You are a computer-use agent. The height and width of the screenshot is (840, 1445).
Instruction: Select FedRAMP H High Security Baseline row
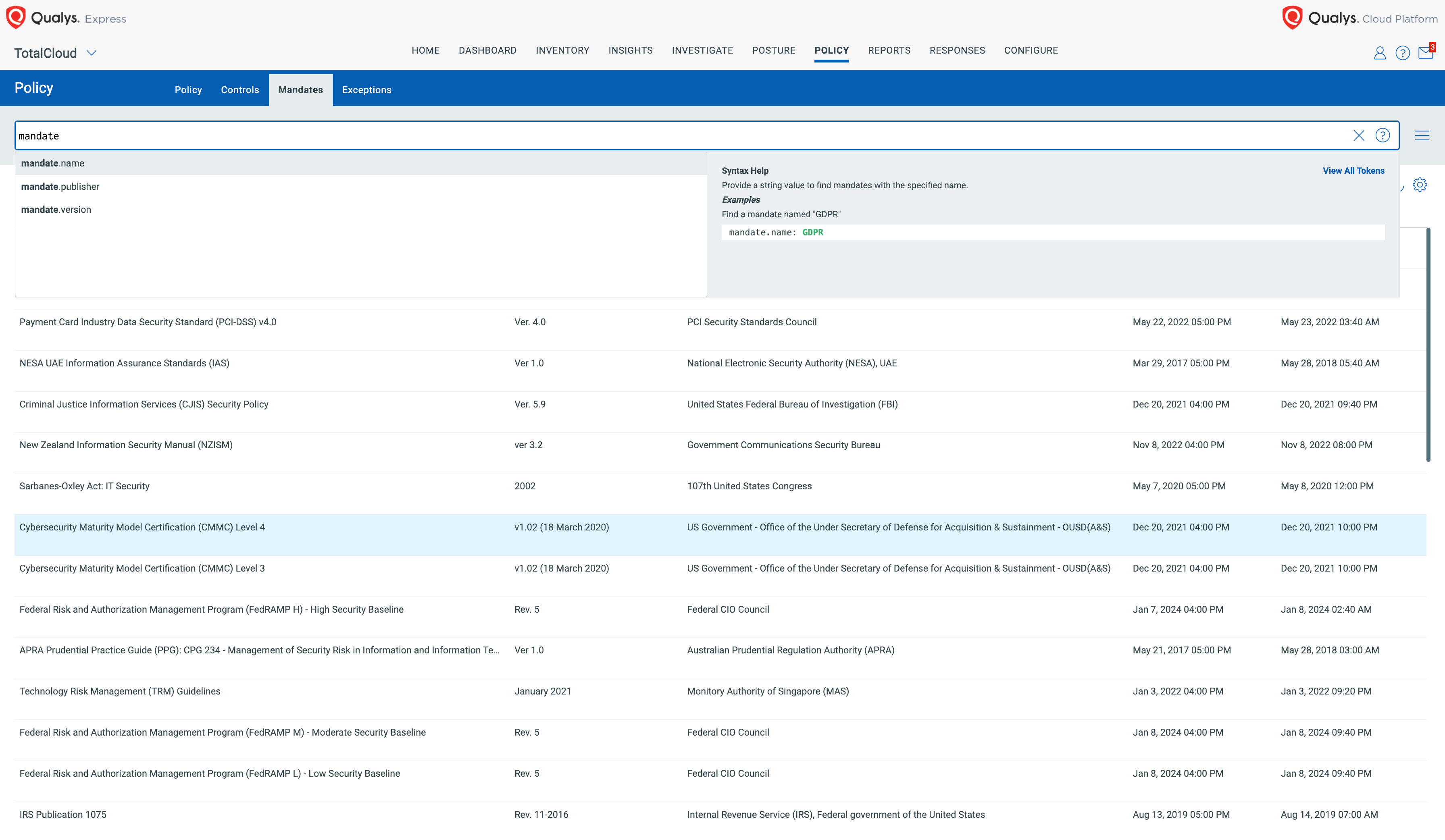tap(720, 618)
